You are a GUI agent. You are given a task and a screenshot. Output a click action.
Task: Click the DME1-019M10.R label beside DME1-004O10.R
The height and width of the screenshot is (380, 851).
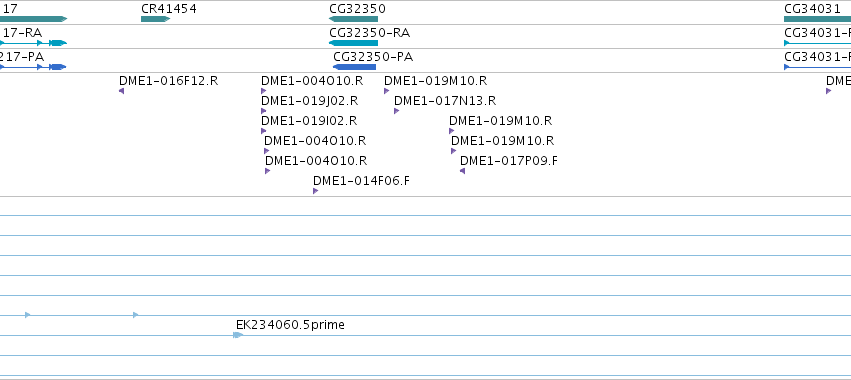[435, 81]
